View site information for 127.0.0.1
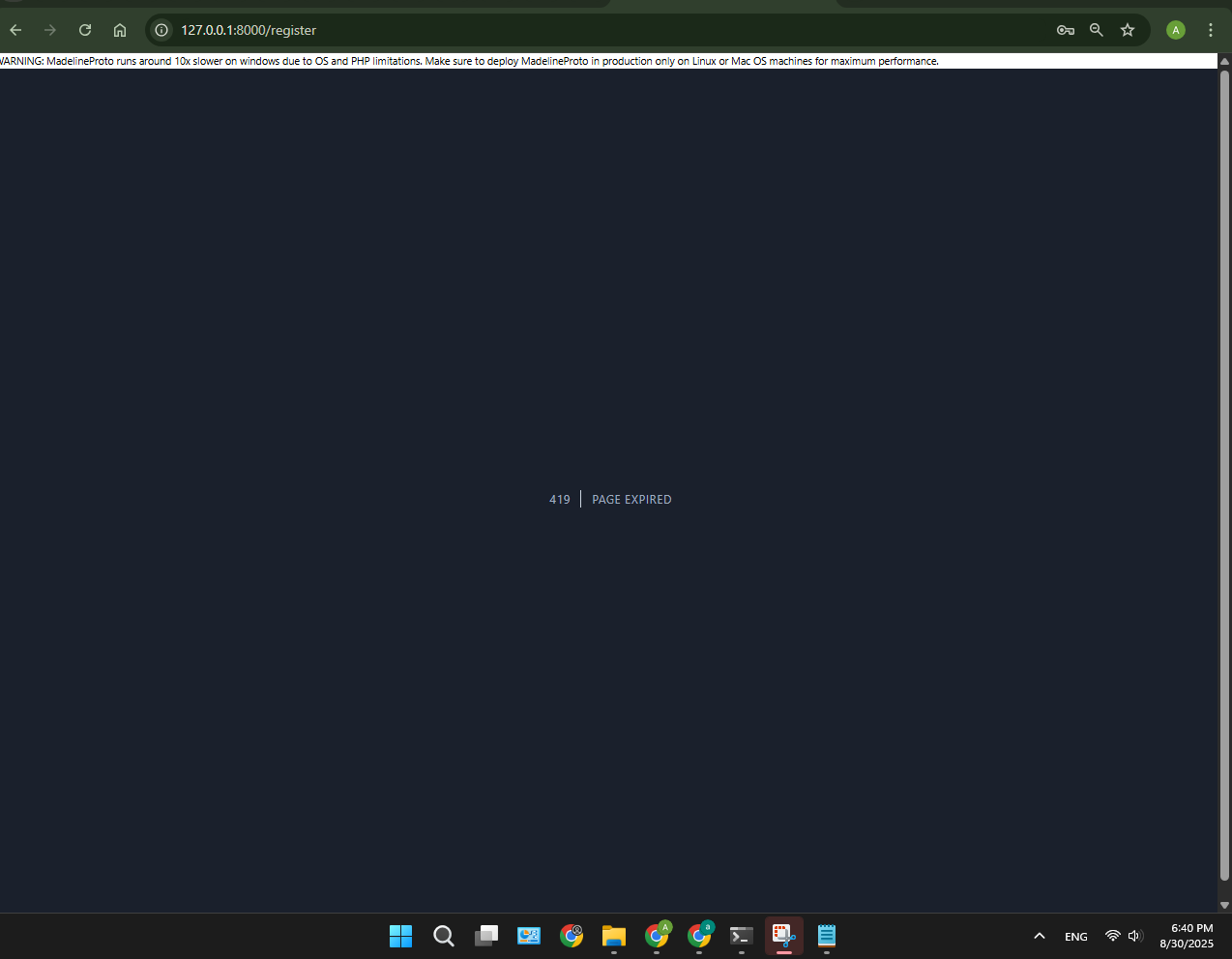This screenshot has height=959, width=1232. [x=161, y=30]
